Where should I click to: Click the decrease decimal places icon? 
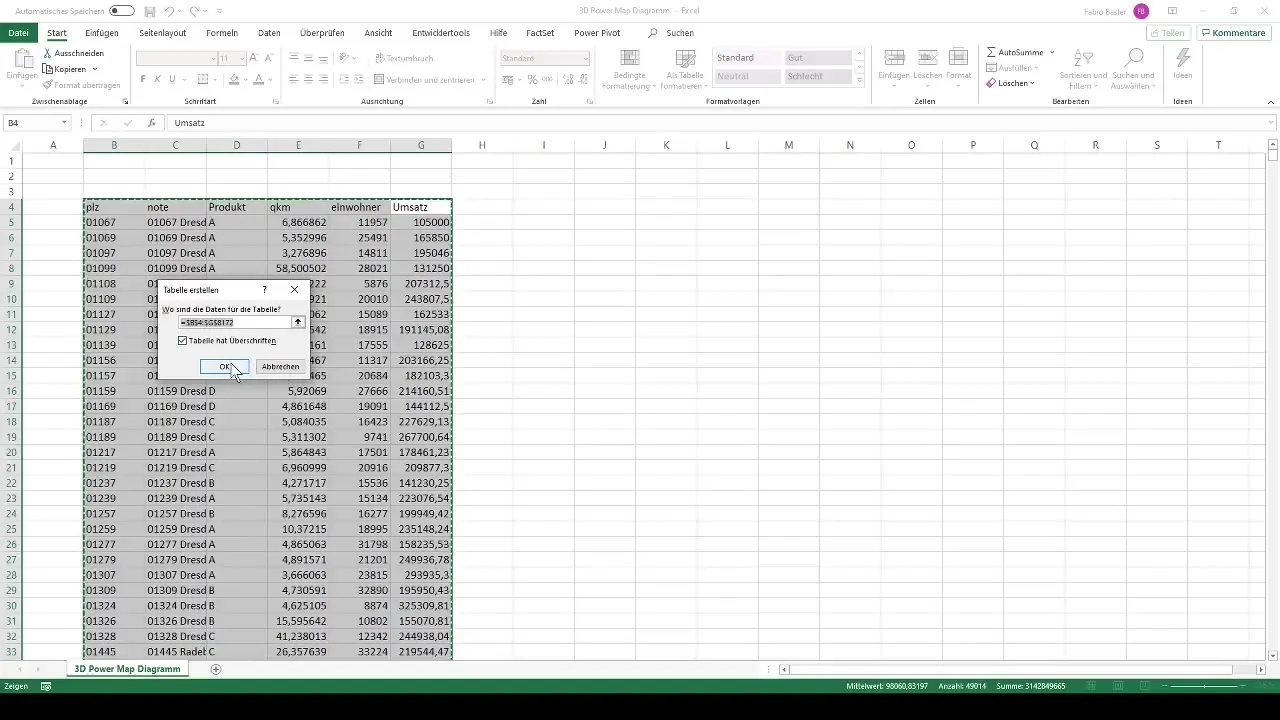[x=584, y=80]
